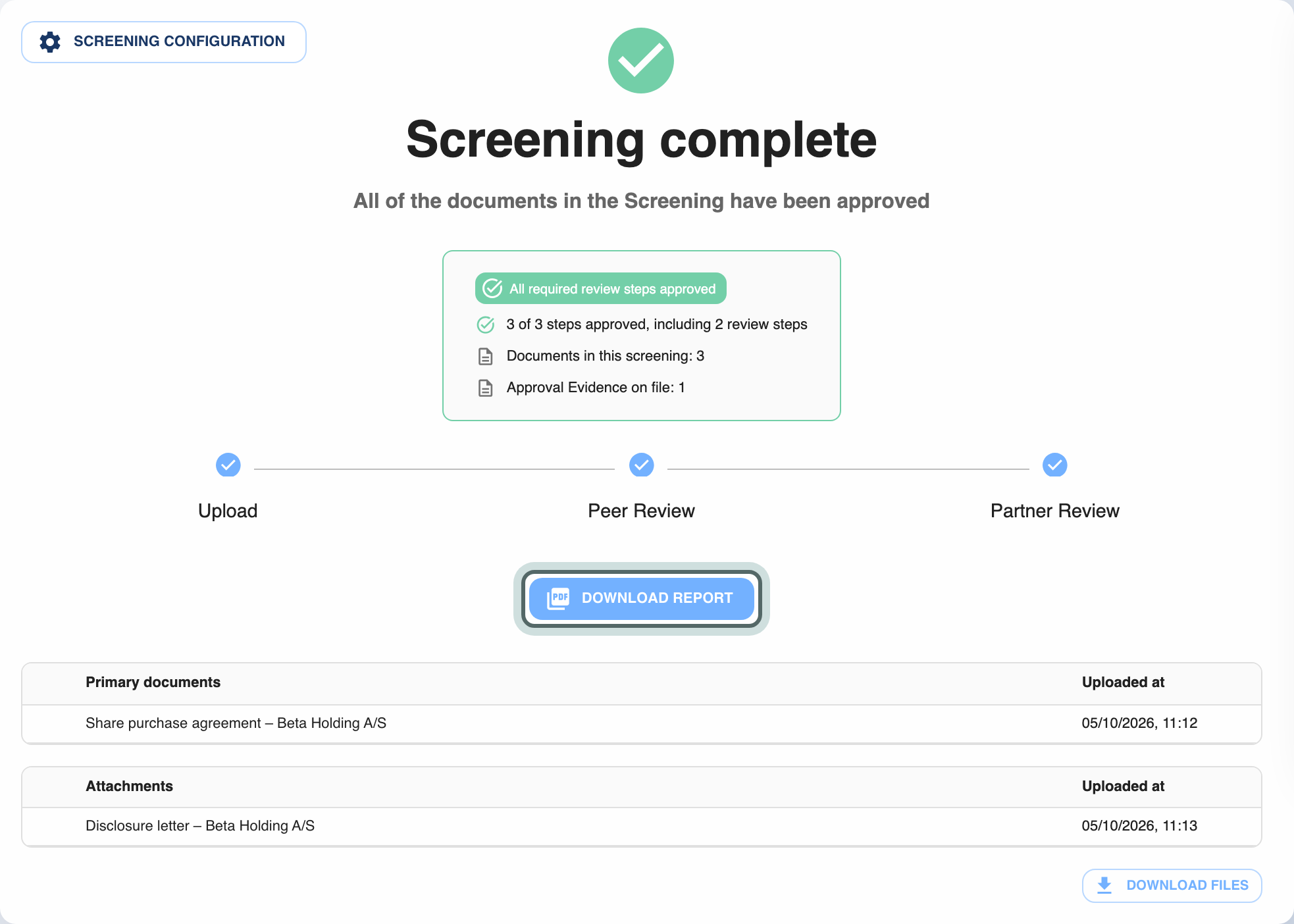This screenshot has height=924, width=1294.
Task: Click 'Uploaded at' header in Primary documents table
Action: pyautogui.click(x=1123, y=682)
